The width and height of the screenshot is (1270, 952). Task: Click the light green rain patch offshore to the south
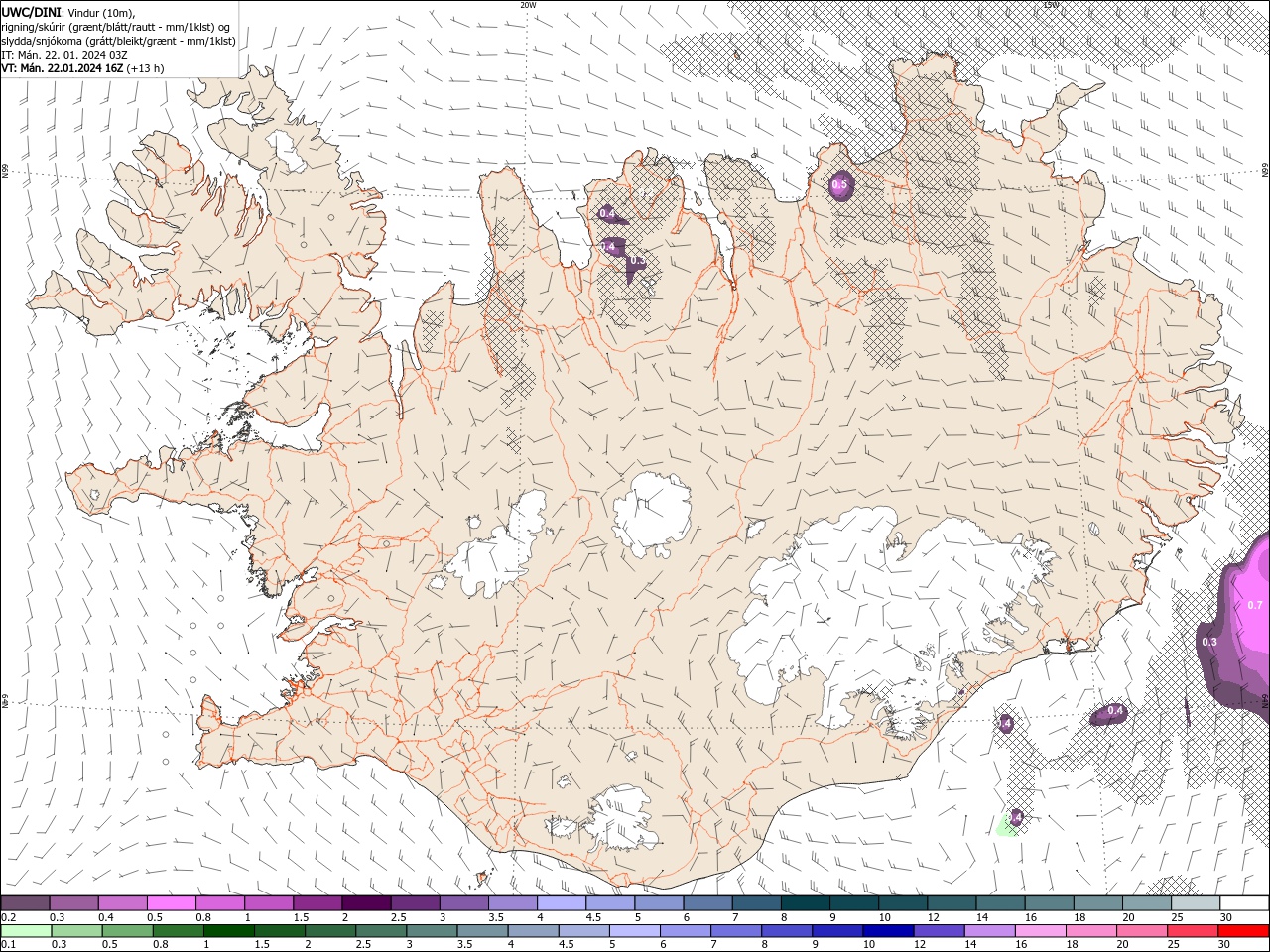[1005, 827]
